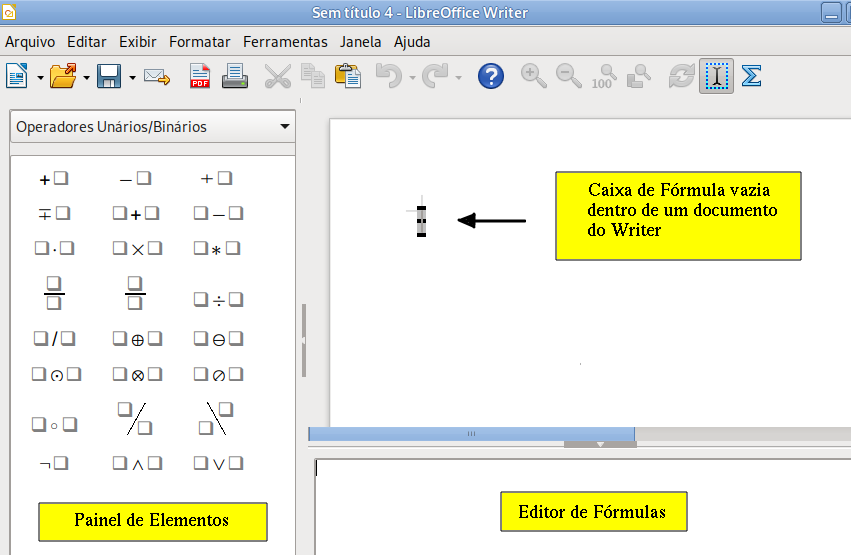
Task: Insert the wide backslash element
Action: [216, 418]
